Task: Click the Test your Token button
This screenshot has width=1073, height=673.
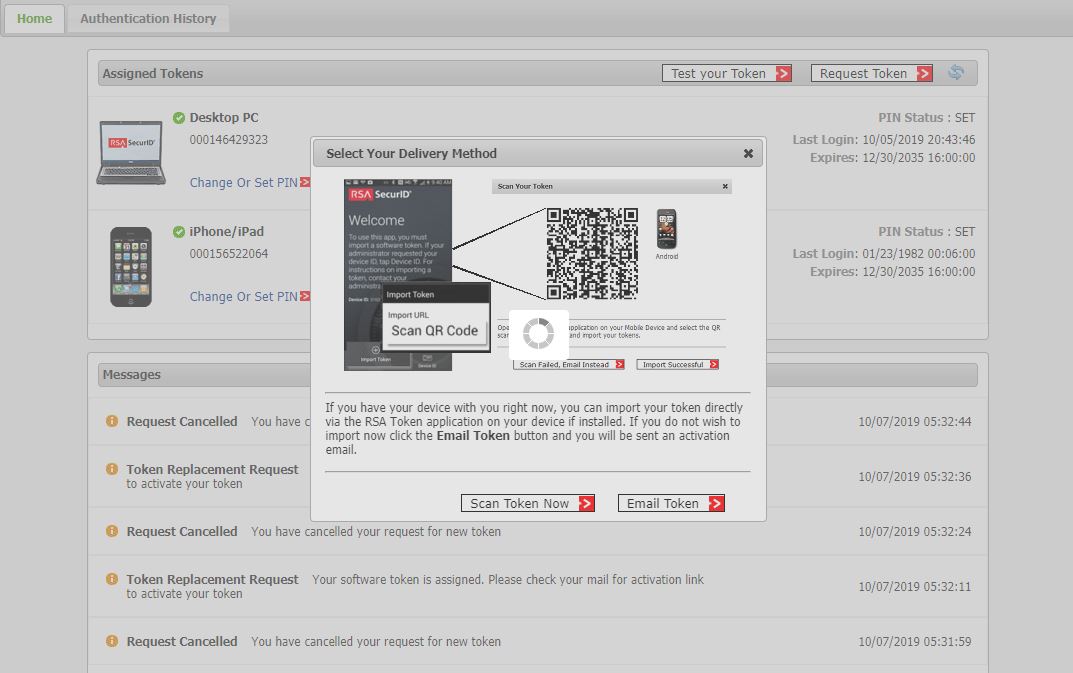Action: [726, 73]
